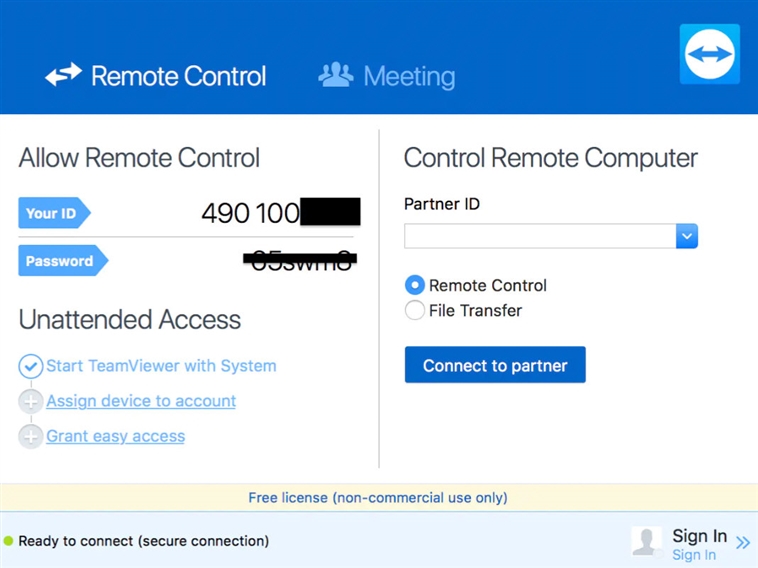Click plus icon beside Assign device to account

coord(31,401)
